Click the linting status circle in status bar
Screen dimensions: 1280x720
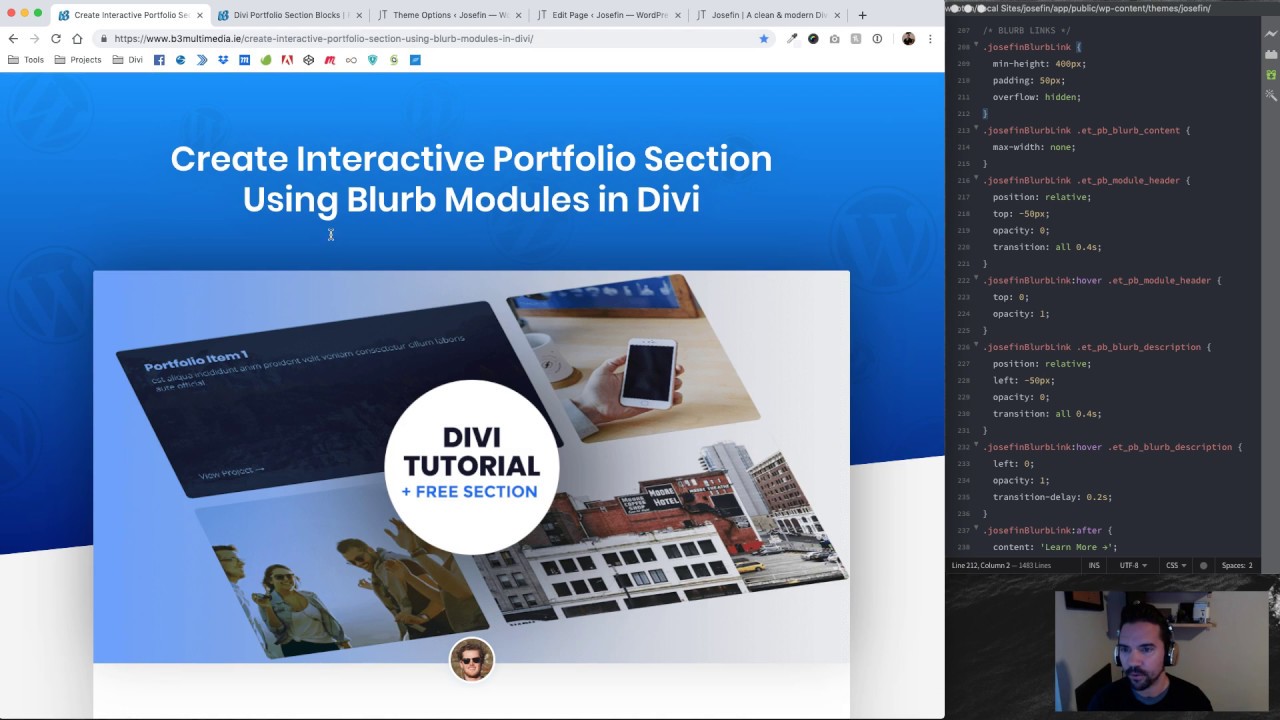(1203, 566)
